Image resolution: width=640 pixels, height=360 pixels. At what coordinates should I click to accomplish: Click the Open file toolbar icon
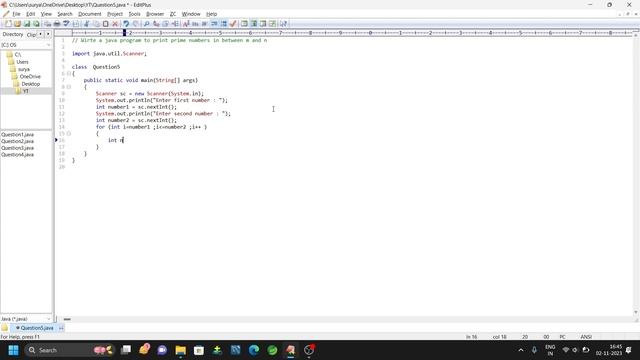(17, 24)
